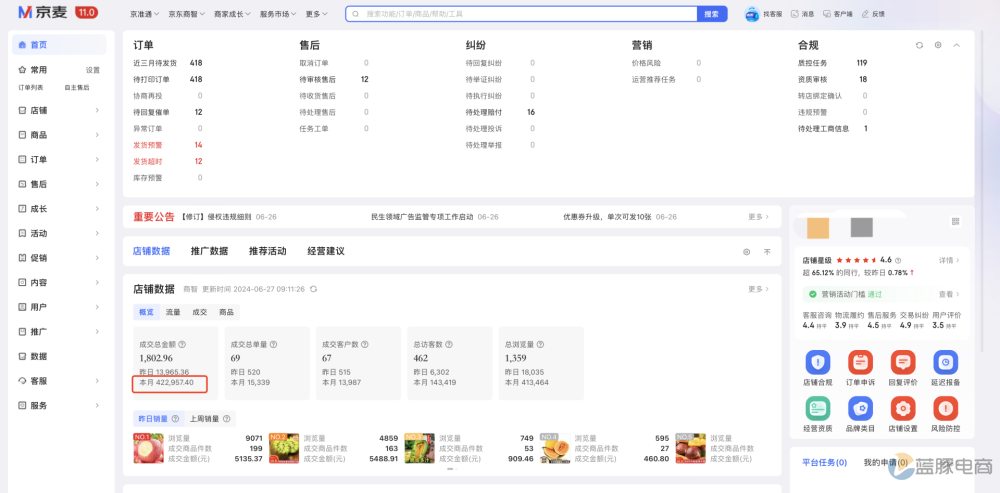Click 查看 for 营销活动门槛

click(949, 295)
